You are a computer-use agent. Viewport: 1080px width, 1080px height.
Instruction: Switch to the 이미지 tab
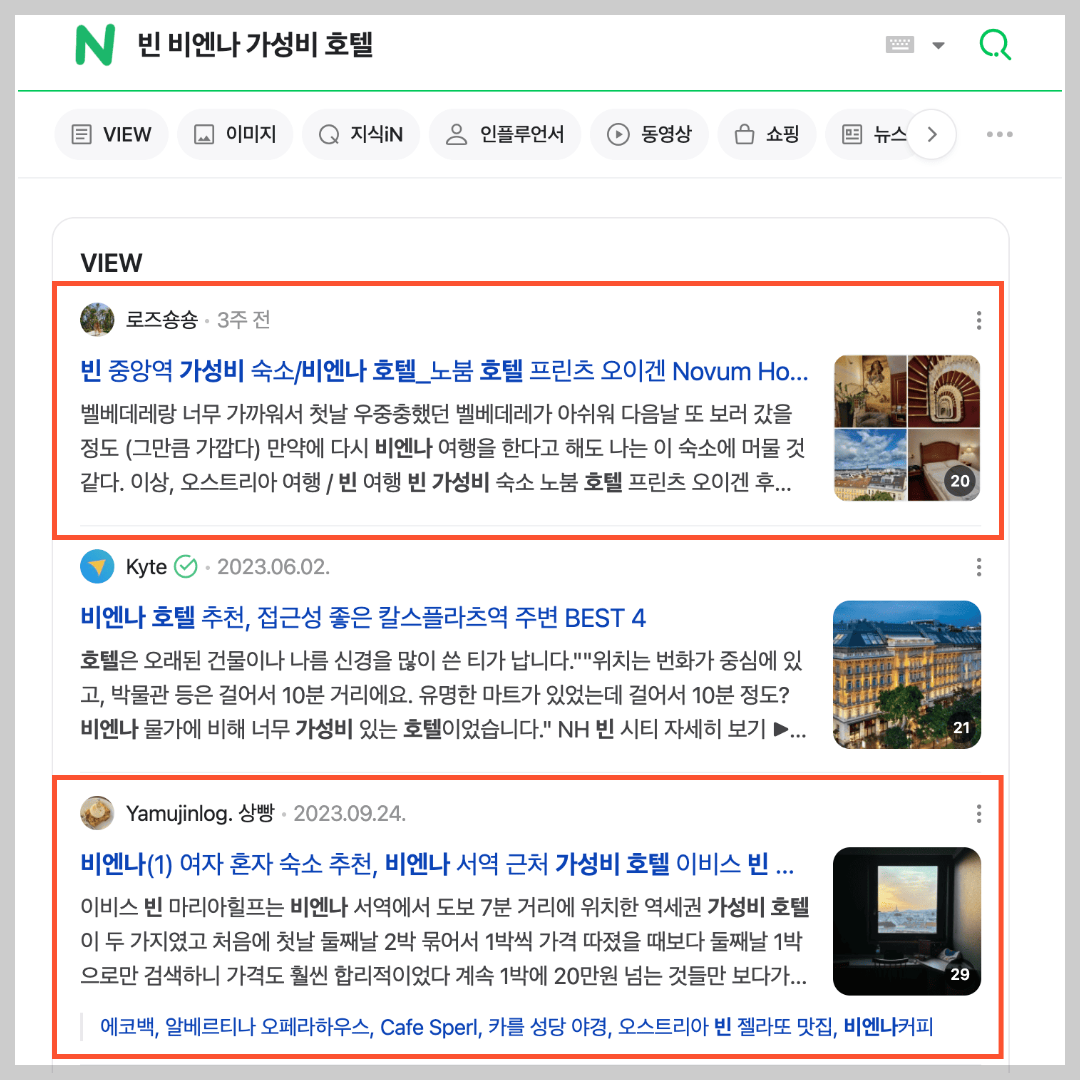point(235,134)
